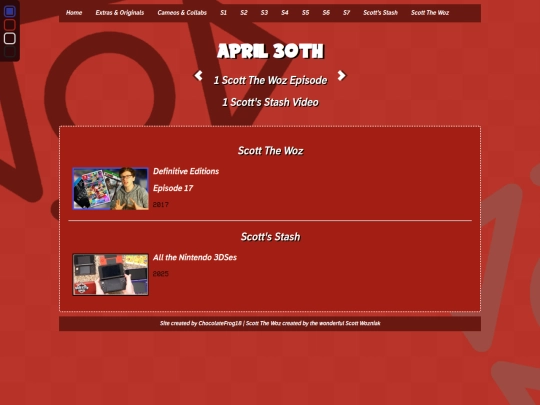
Task: Open the S5 season page
Action: (x=305, y=13)
